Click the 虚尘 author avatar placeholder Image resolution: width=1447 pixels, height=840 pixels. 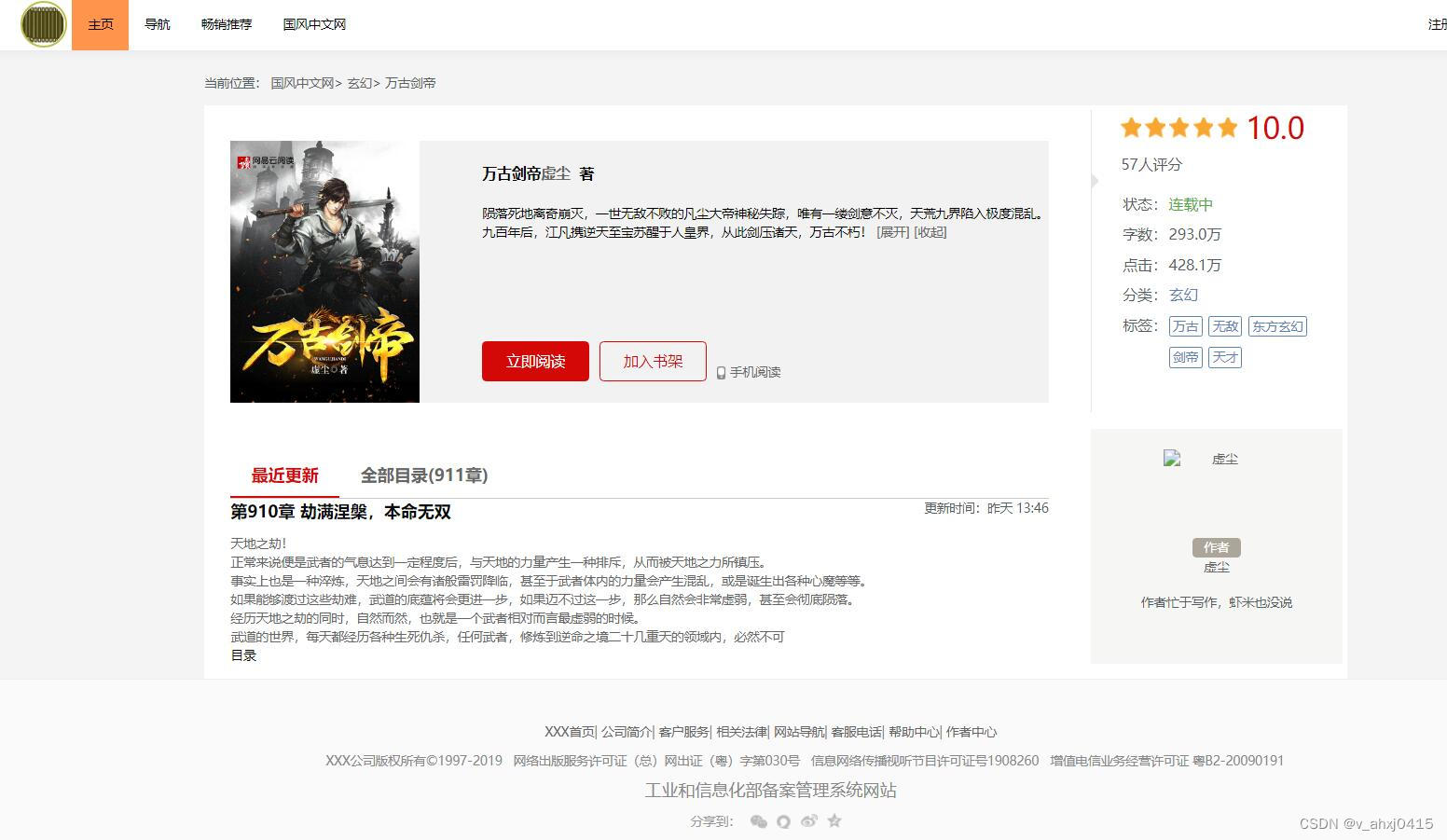(x=1173, y=458)
